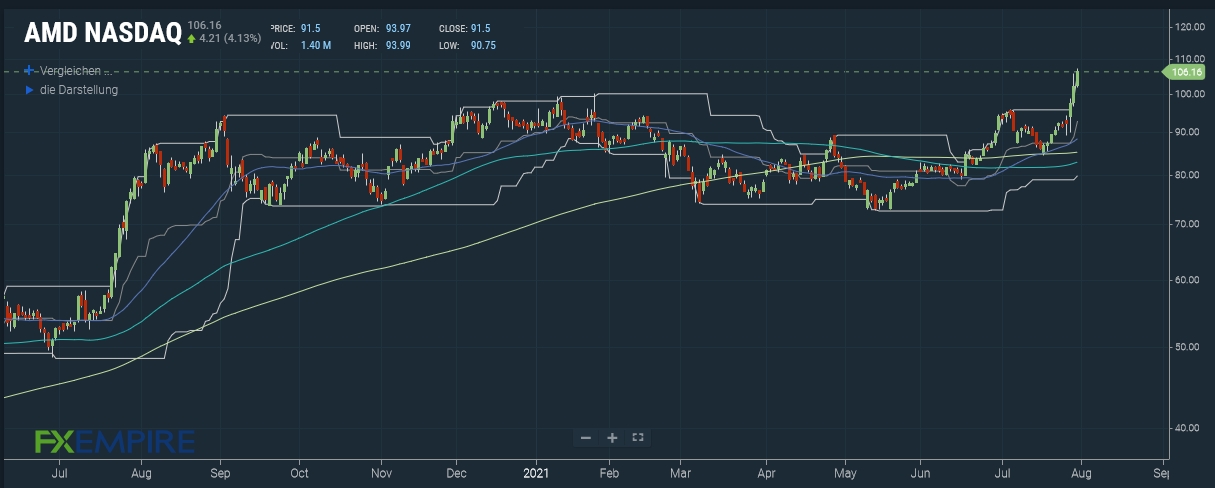Image resolution: width=1215 pixels, height=488 pixels.
Task: Click the OPEN 93.97 readout
Action: (382, 28)
